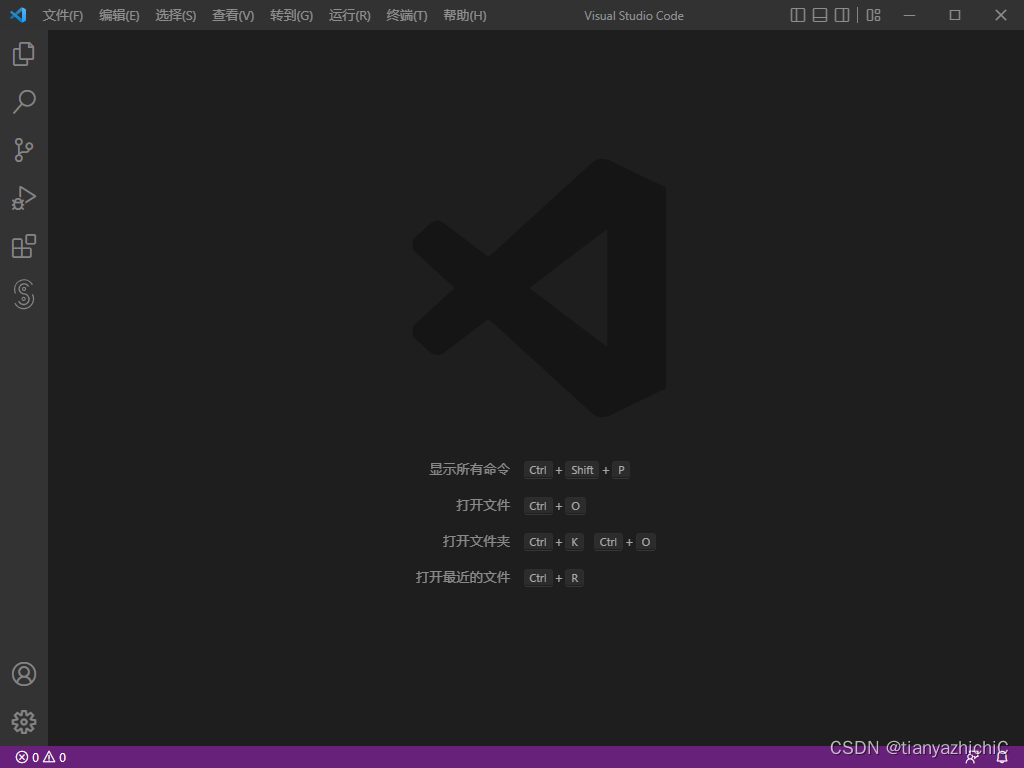This screenshot has height=768, width=1024.
Task: Open the 选择(S) menu
Action: tap(176, 15)
